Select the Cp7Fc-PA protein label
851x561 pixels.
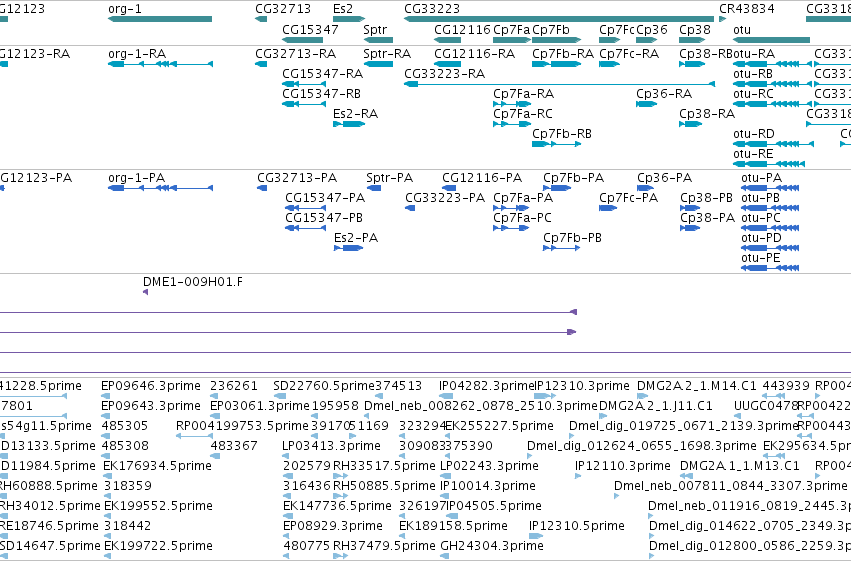(x=628, y=198)
